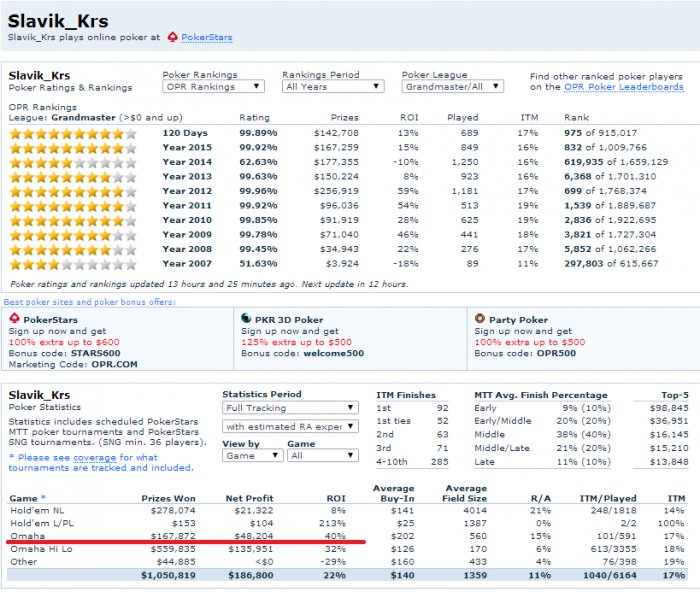Click the star rating for Year 2014

[x=73, y=163]
